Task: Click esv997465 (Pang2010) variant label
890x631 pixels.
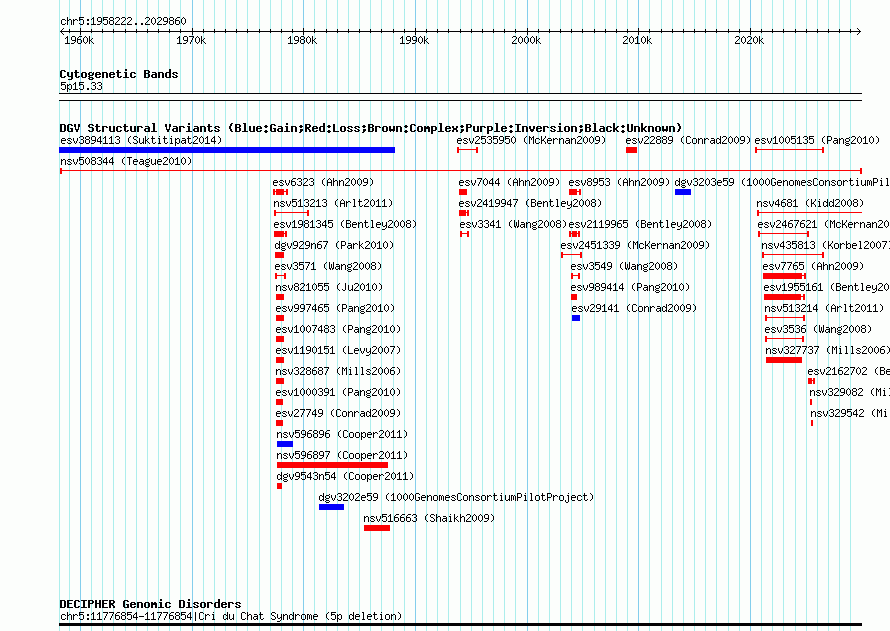Action: point(335,308)
